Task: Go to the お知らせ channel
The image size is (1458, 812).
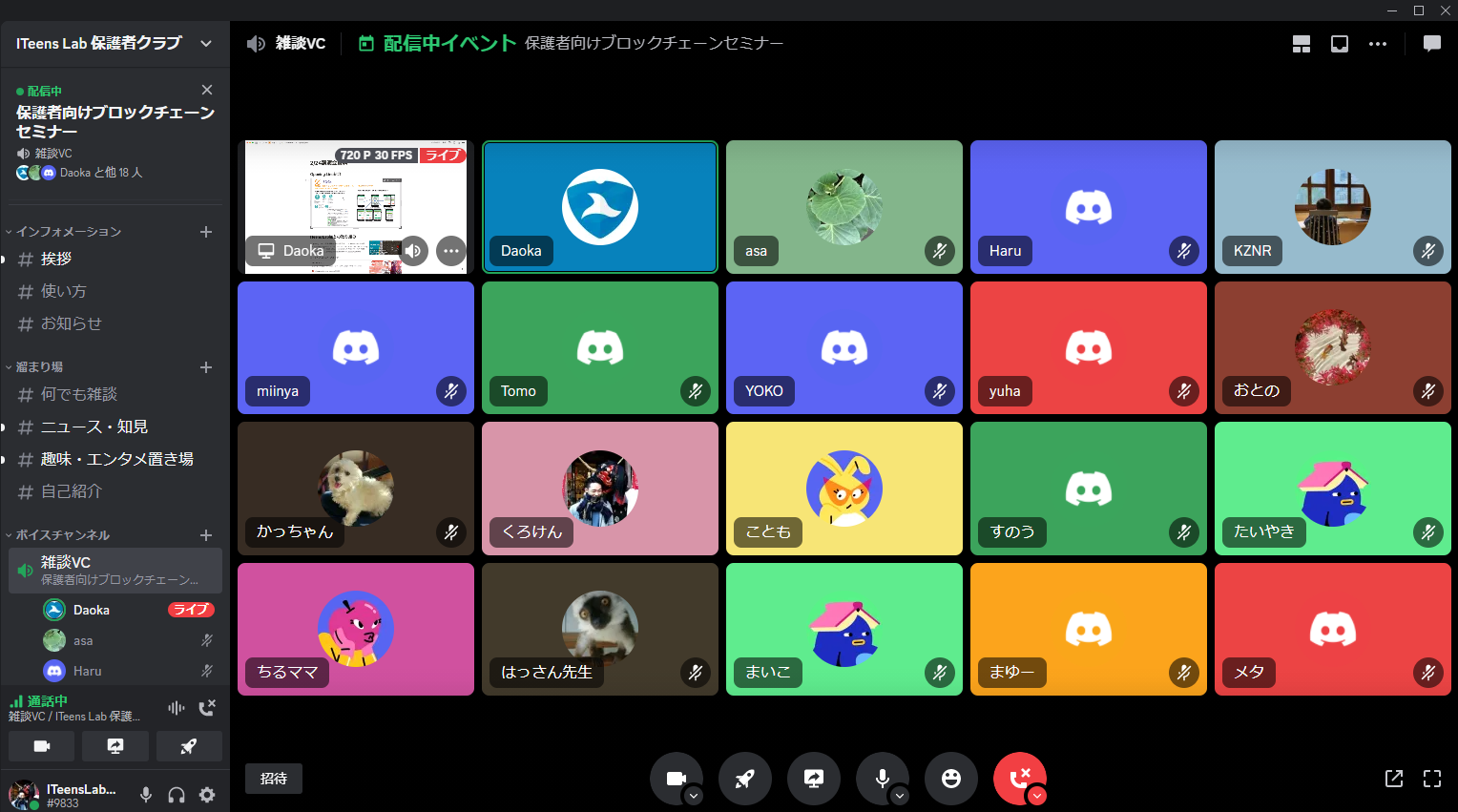Action: click(x=115, y=324)
